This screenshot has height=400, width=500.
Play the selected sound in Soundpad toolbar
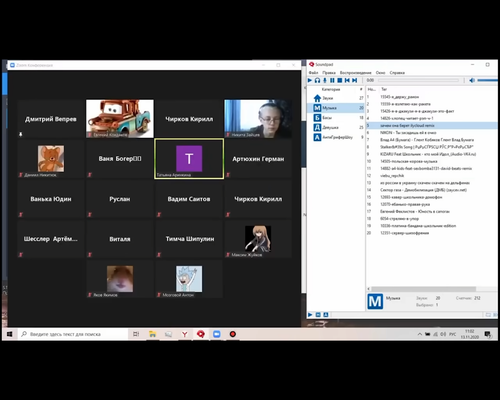click(310, 80)
